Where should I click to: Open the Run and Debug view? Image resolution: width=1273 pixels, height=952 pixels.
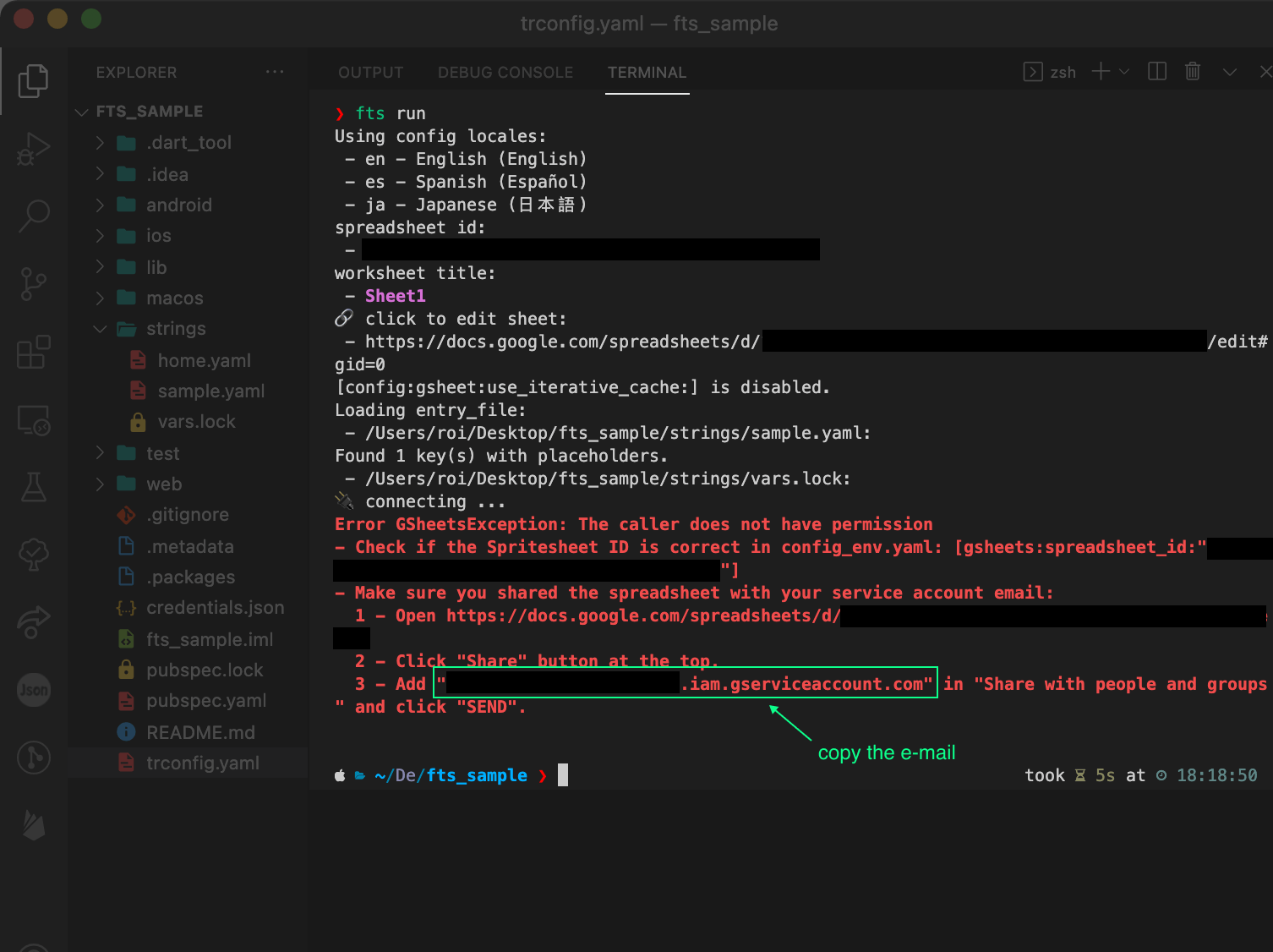point(33,149)
